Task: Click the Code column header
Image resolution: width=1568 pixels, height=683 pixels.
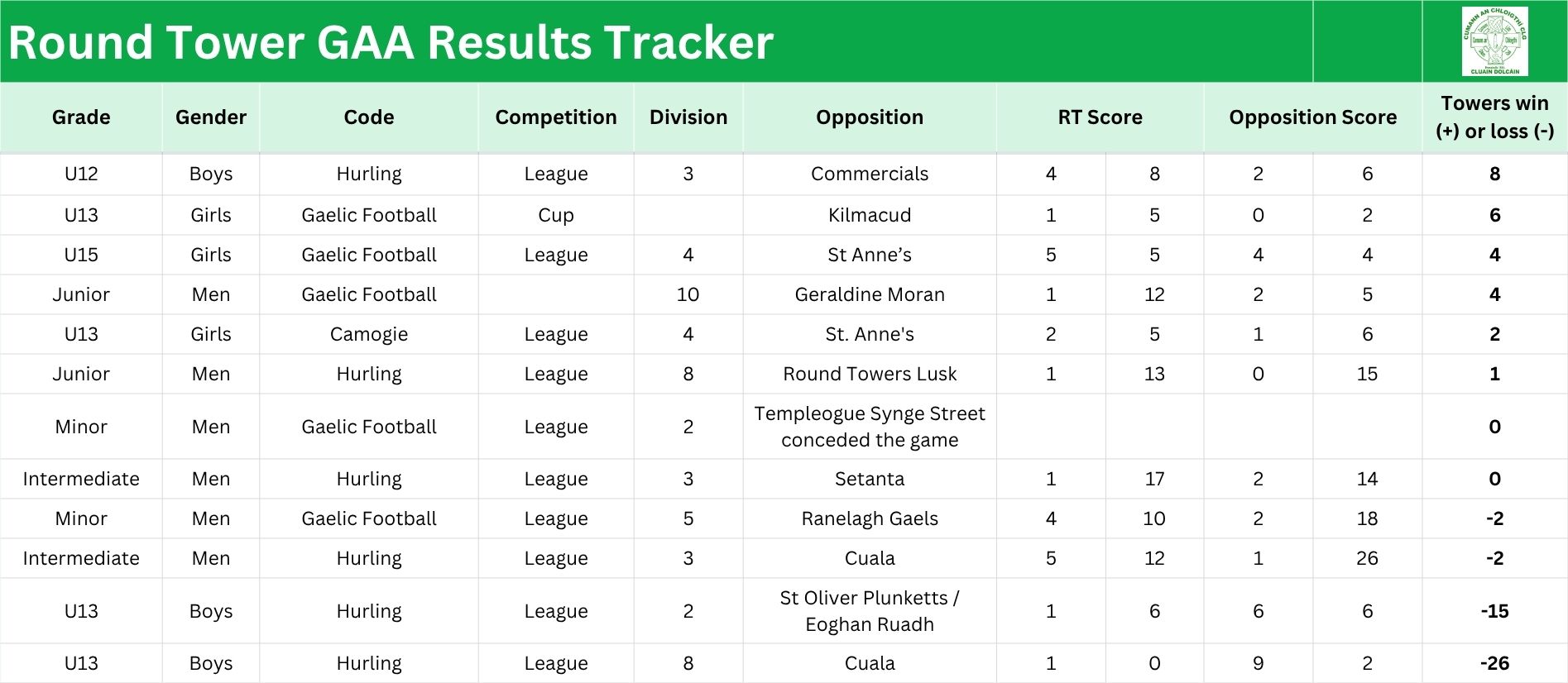Action: (x=369, y=117)
